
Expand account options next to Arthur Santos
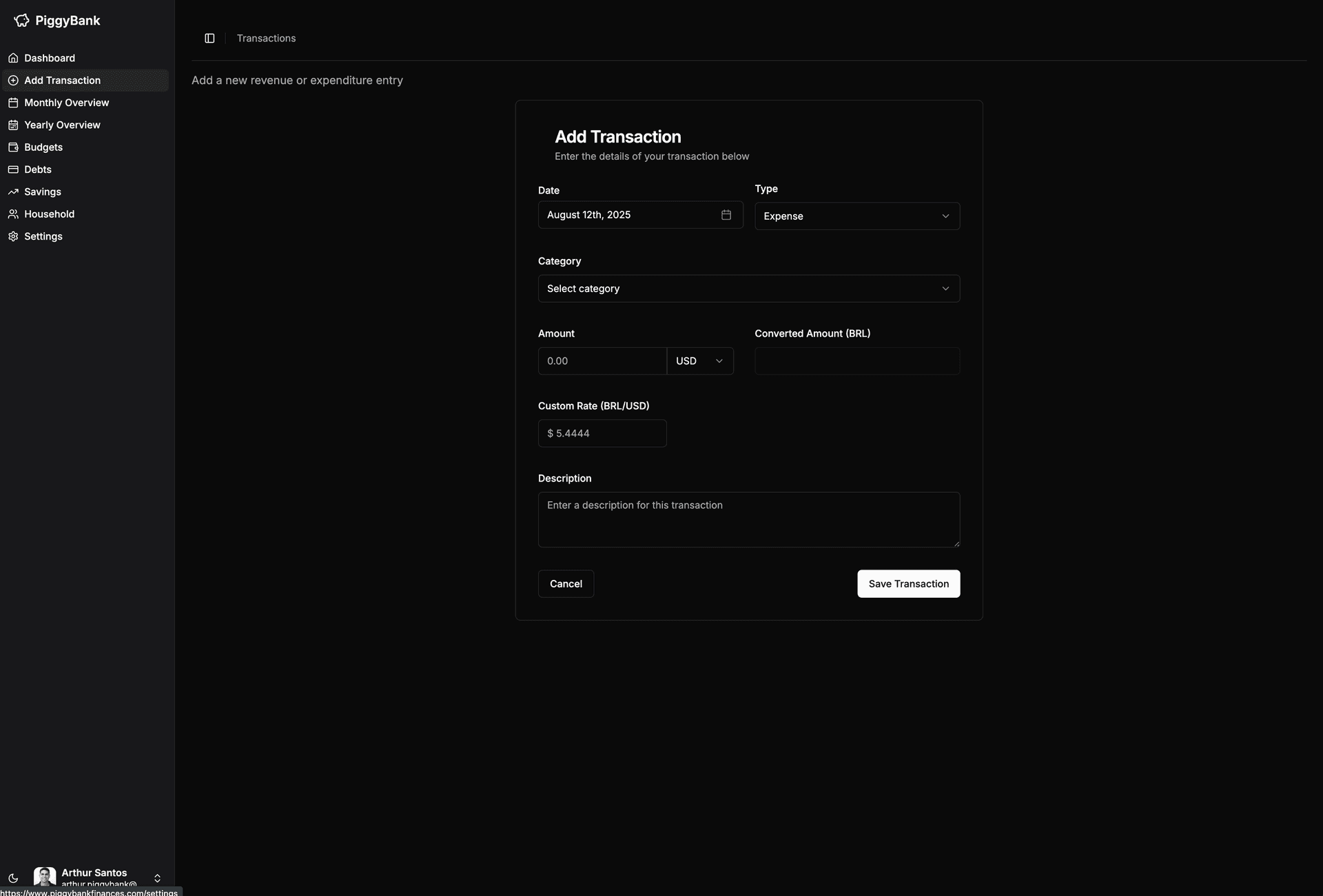point(157,877)
